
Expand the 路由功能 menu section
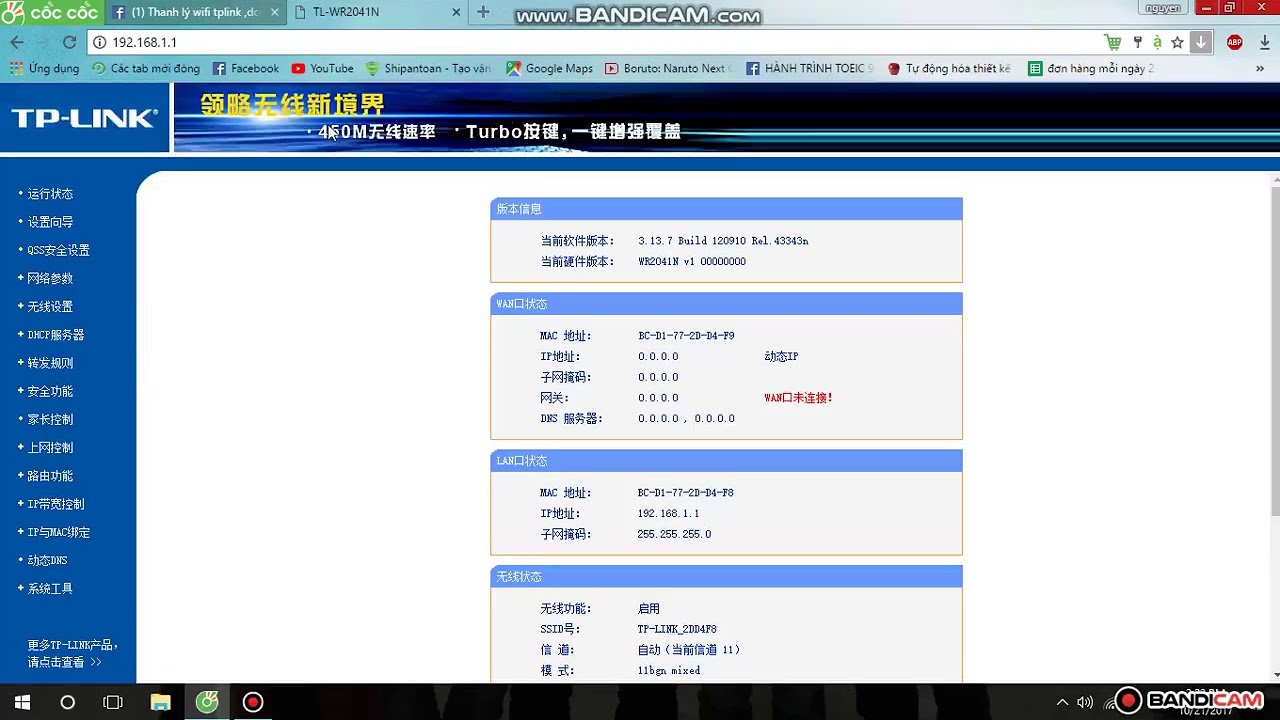[x=50, y=476]
